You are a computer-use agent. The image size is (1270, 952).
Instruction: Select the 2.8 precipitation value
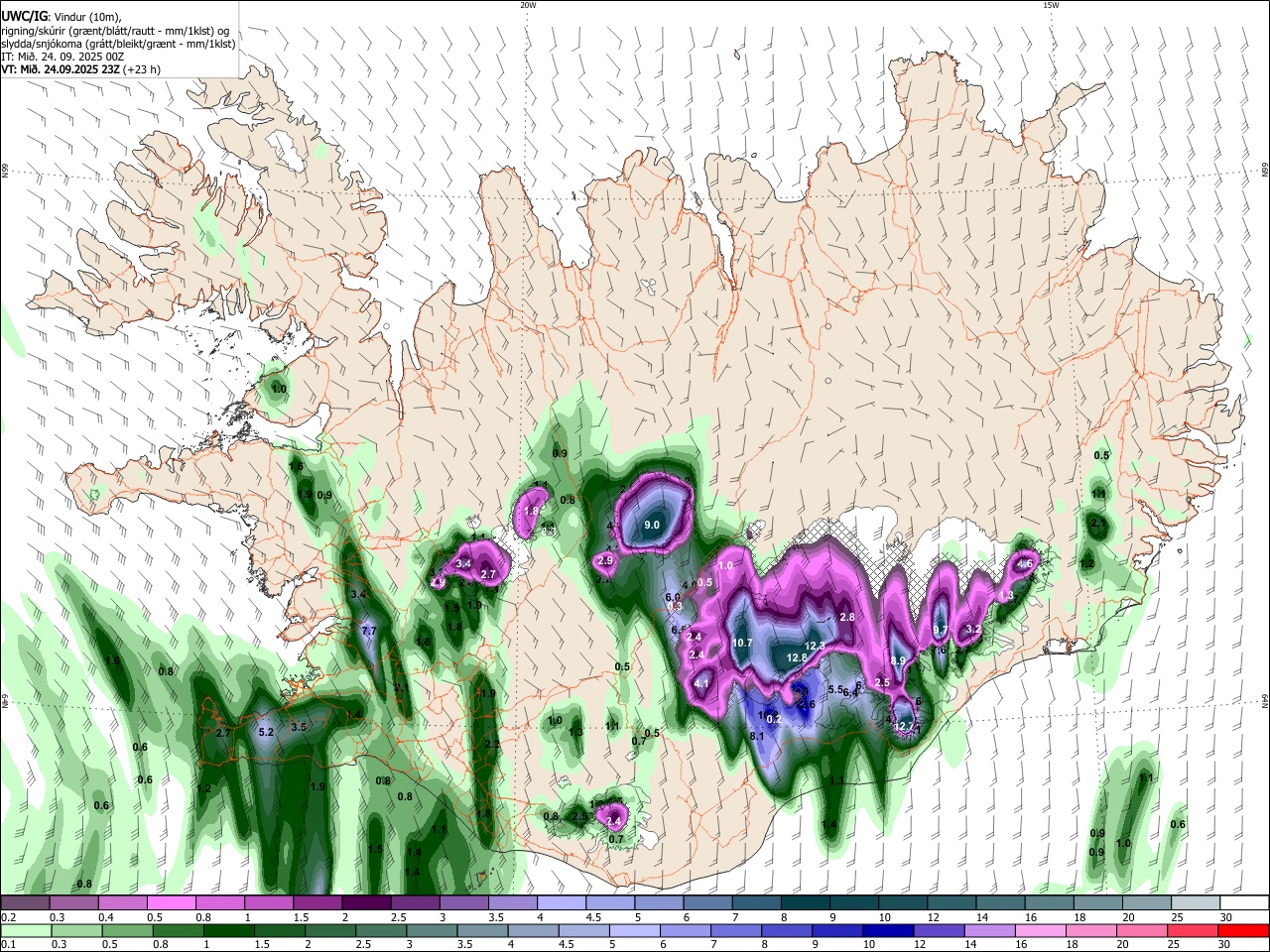click(x=847, y=617)
